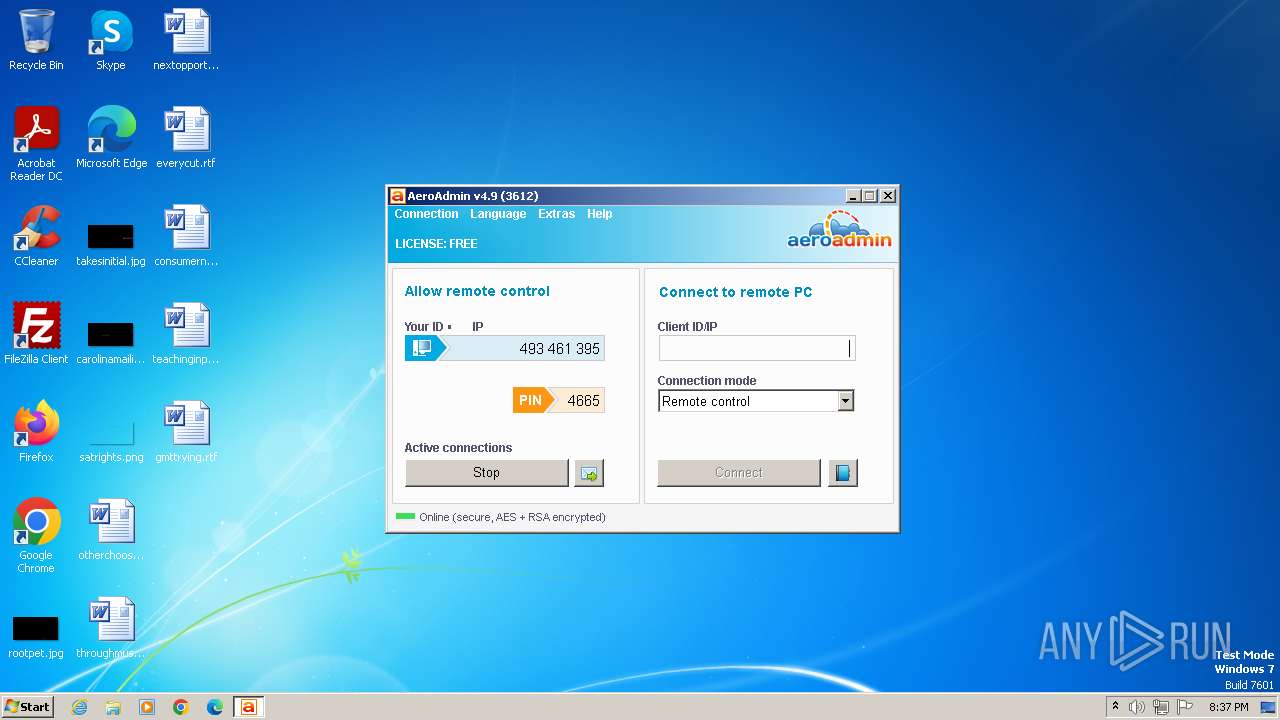This screenshot has width=1280, height=720.
Task: Show hidden tray icons arrow
Action: click(1115, 707)
